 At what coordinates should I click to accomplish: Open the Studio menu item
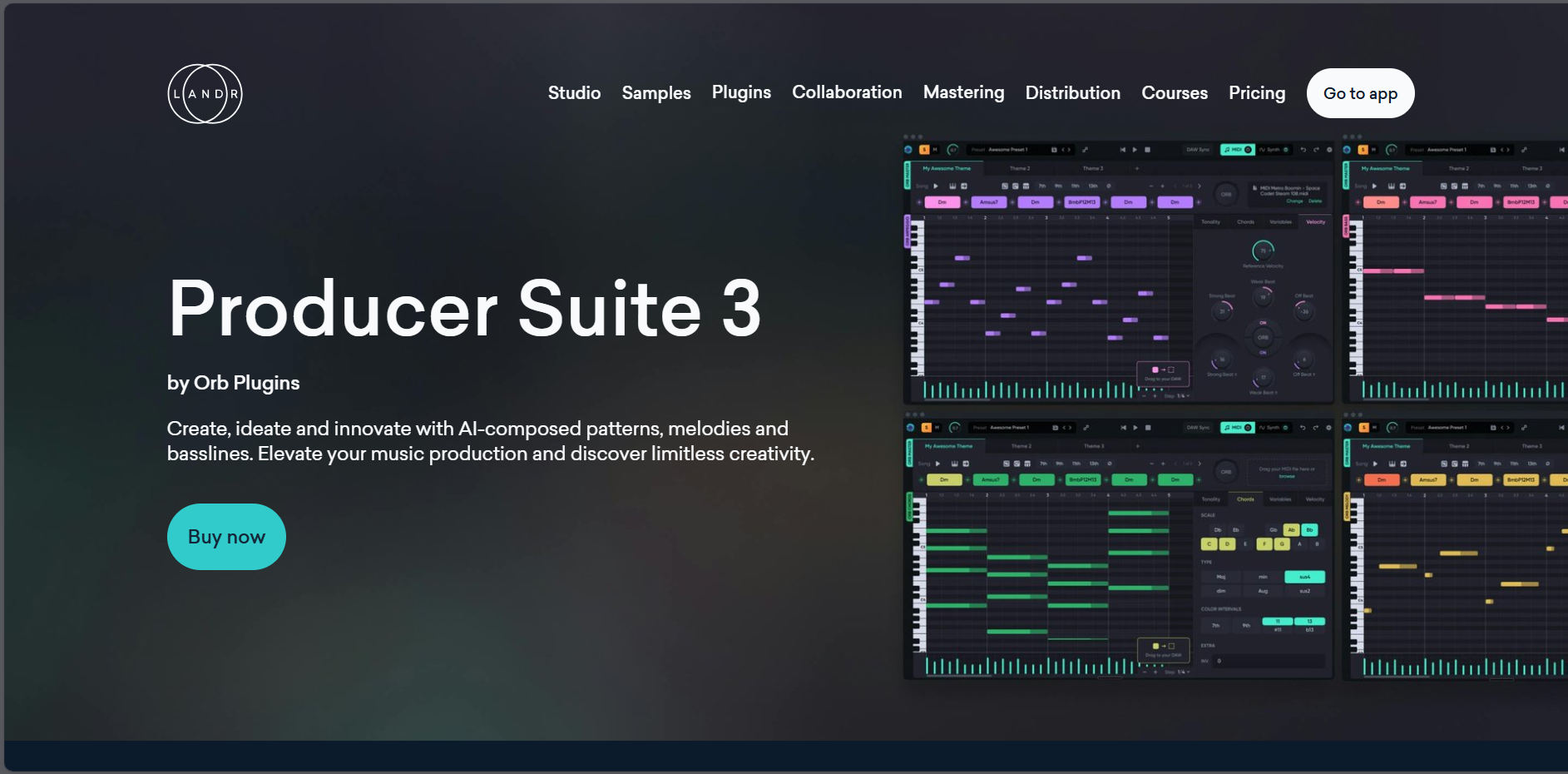(574, 93)
